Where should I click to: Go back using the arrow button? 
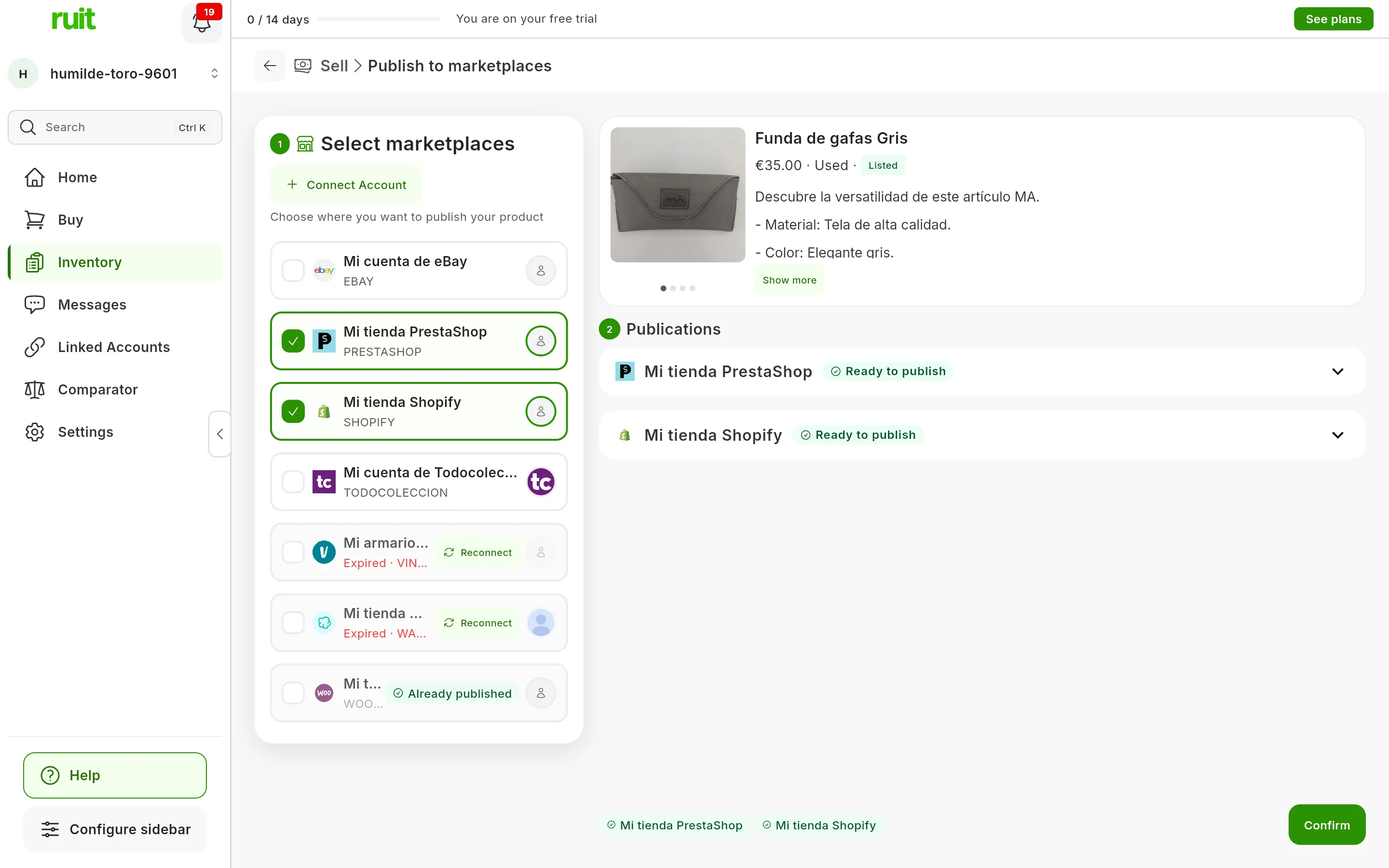pos(270,66)
